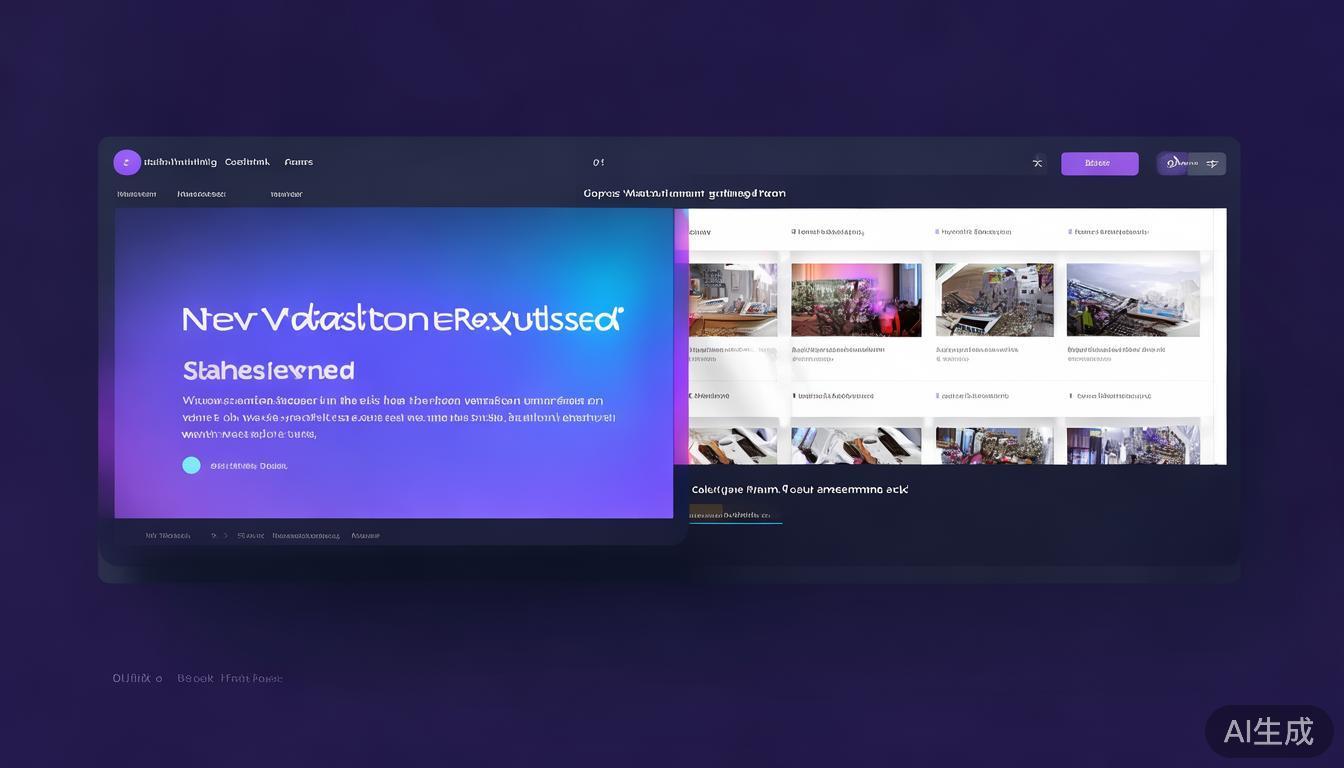Click the cyan circle in hero banner

pos(191,465)
